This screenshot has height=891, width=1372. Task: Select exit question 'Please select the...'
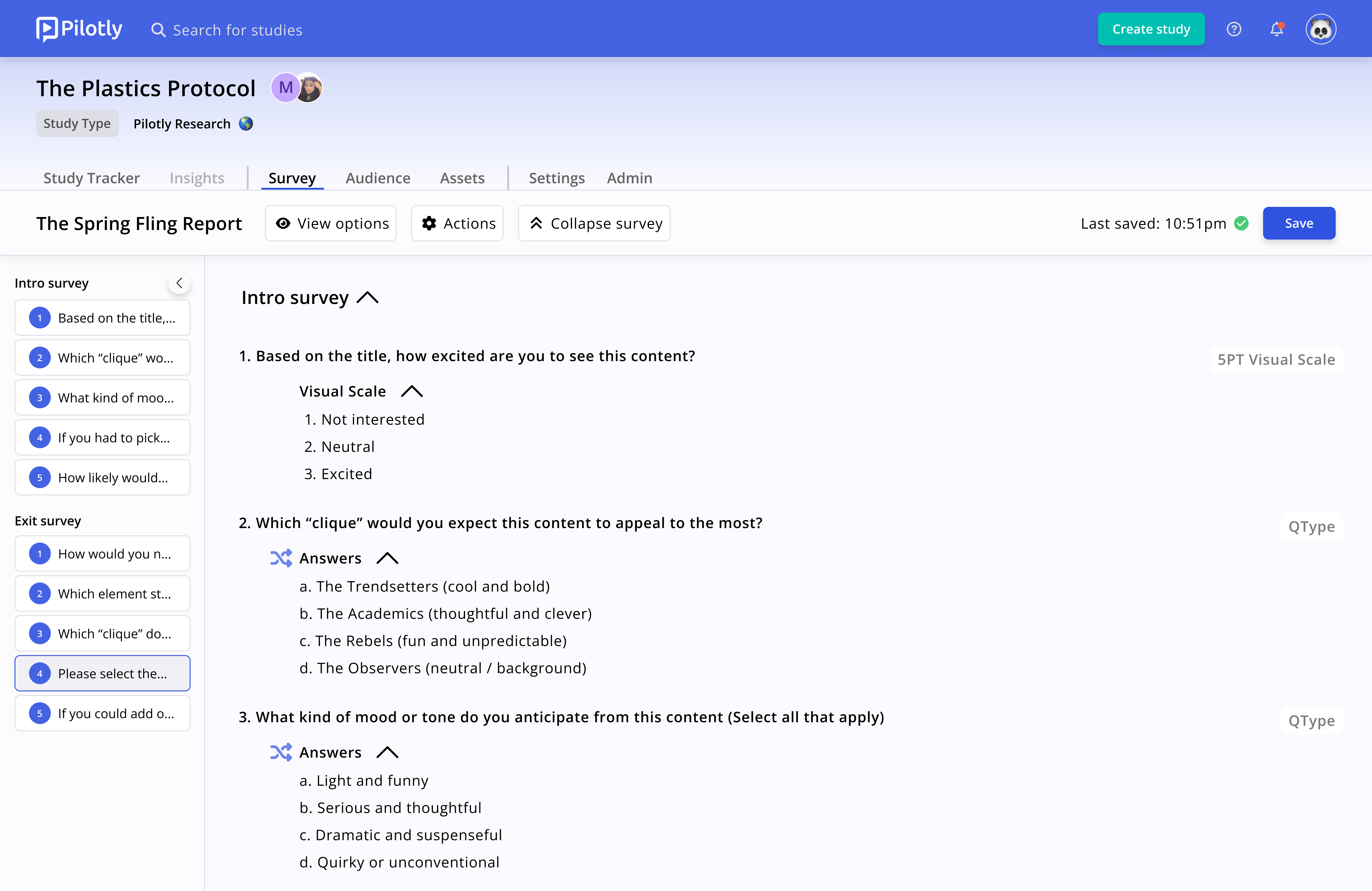[103, 673]
